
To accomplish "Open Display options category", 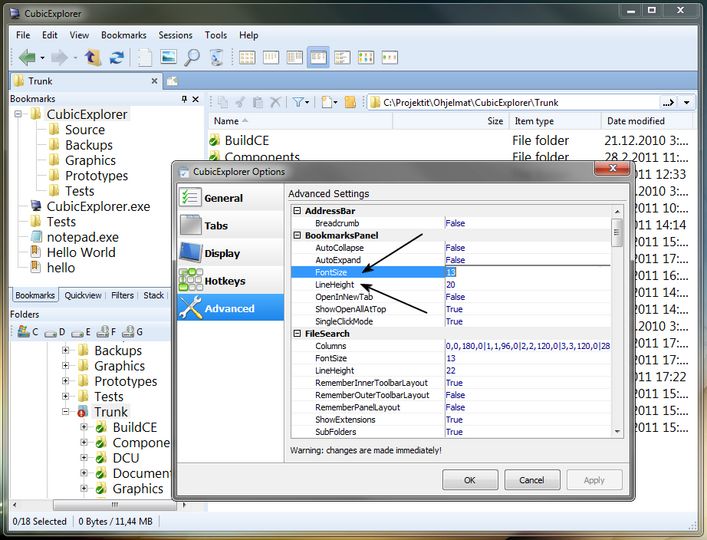I will point(230,253).
